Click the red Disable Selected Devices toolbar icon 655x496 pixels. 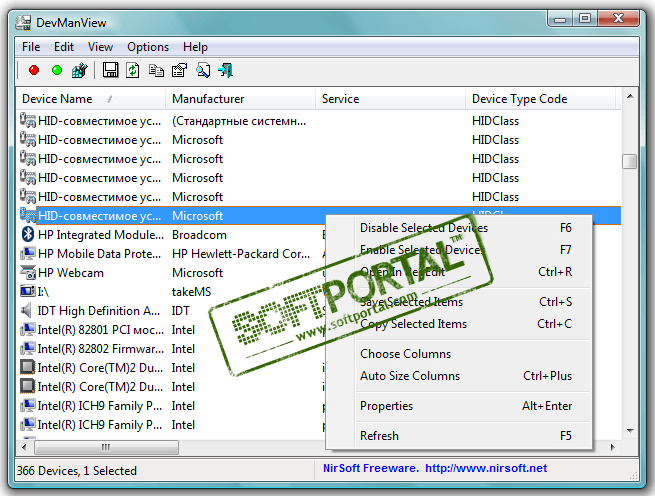coord(34,70)
